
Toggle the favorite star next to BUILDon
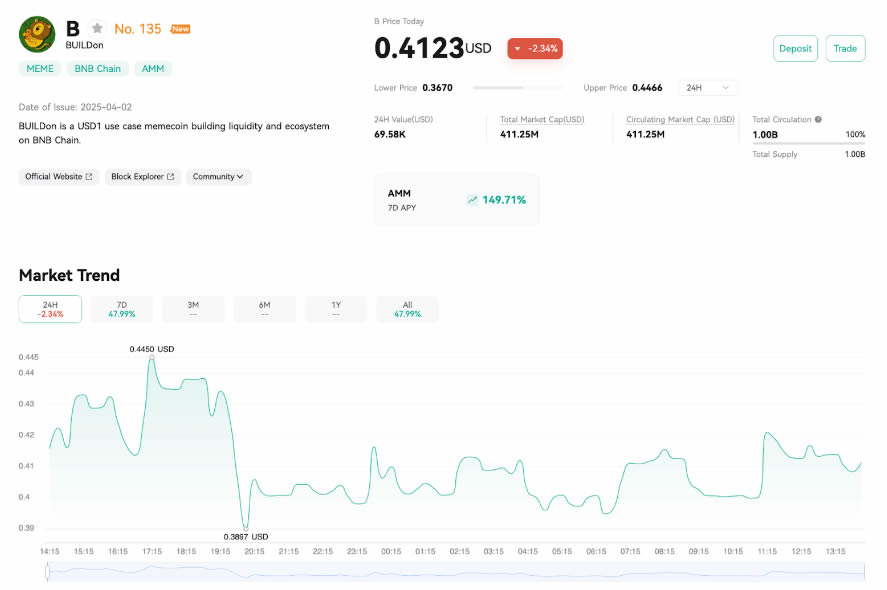click(x=96, y=28)
